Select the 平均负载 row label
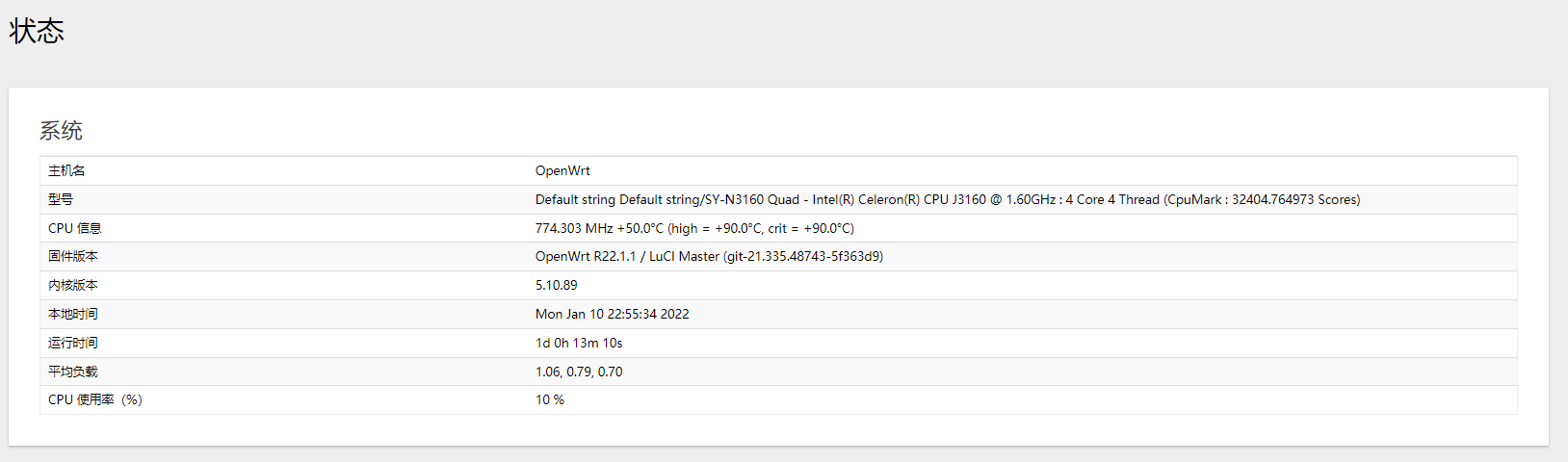Viewport: 1568px width, 462px height. [x=73, y=372]
